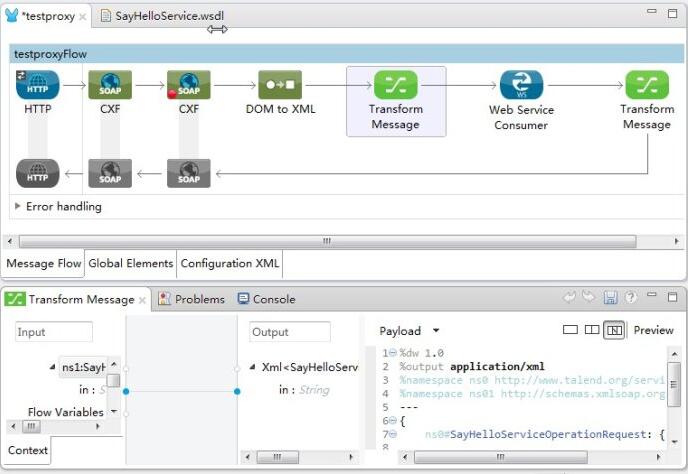Screen dimensions: 689x474
Task: Click the Preview button
Action: tap(653, 331)
